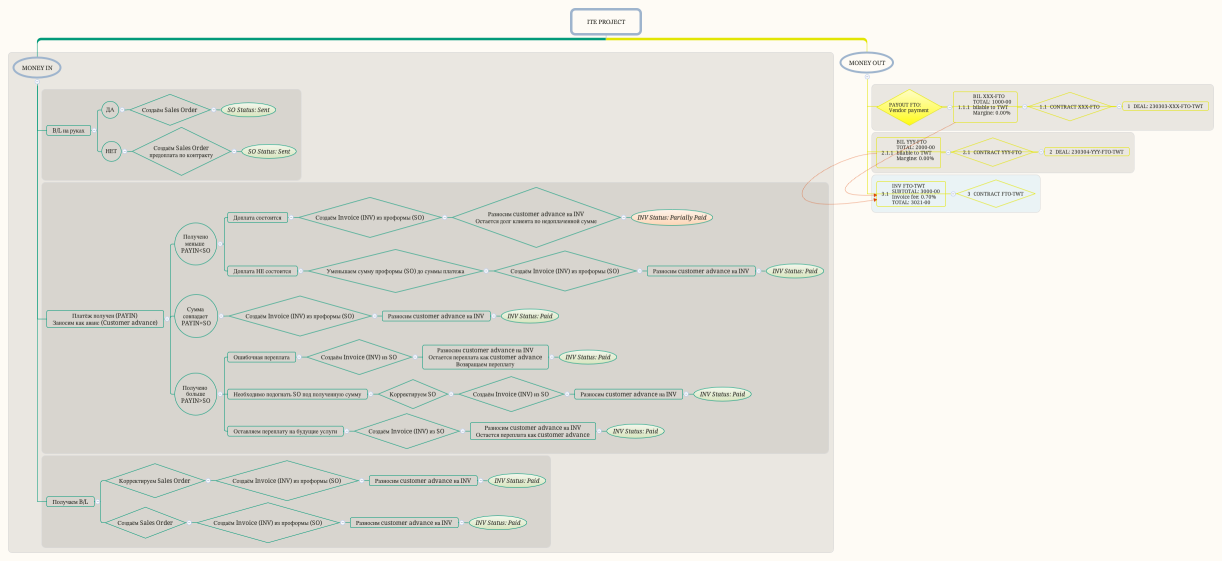This screenshot has width=1222, height=561.
Task: Click the 'INV FTO-TWT' invoice box
Action: [x=914, y=194]
